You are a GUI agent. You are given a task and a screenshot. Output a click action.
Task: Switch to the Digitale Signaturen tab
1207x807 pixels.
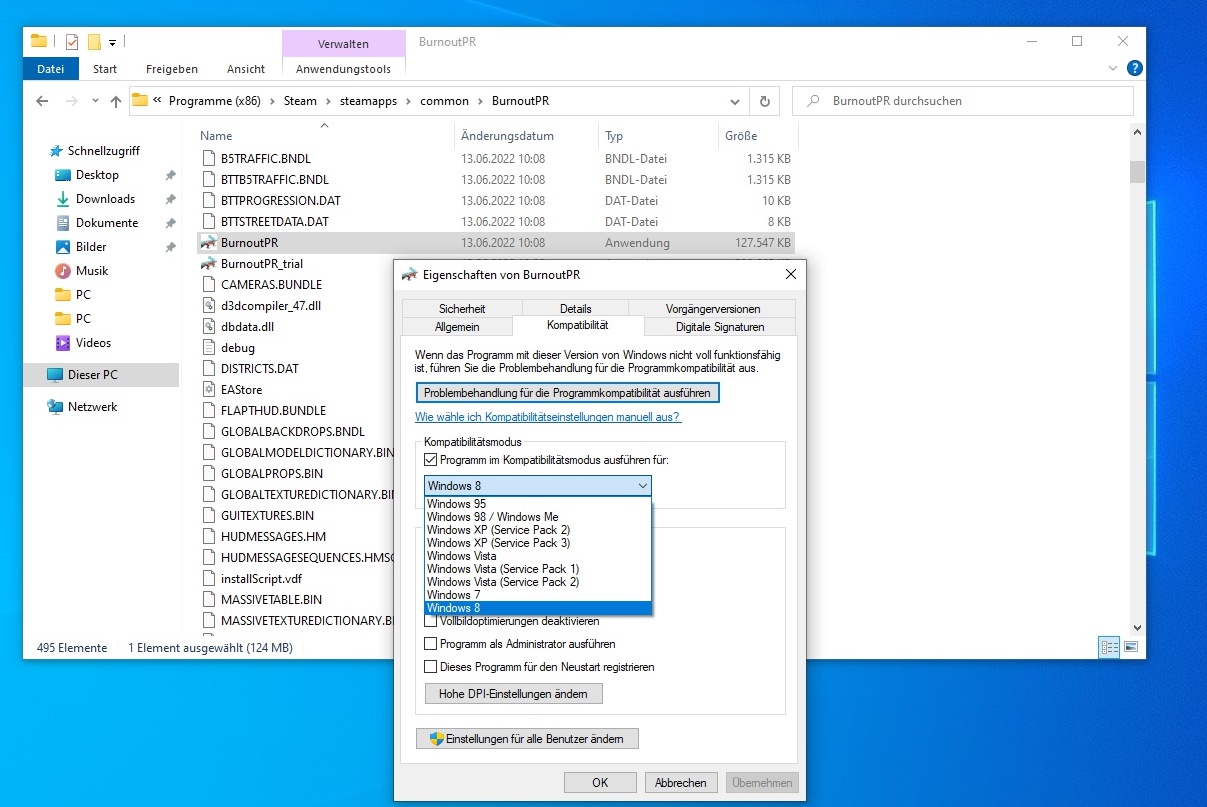(x=720, y=327)
